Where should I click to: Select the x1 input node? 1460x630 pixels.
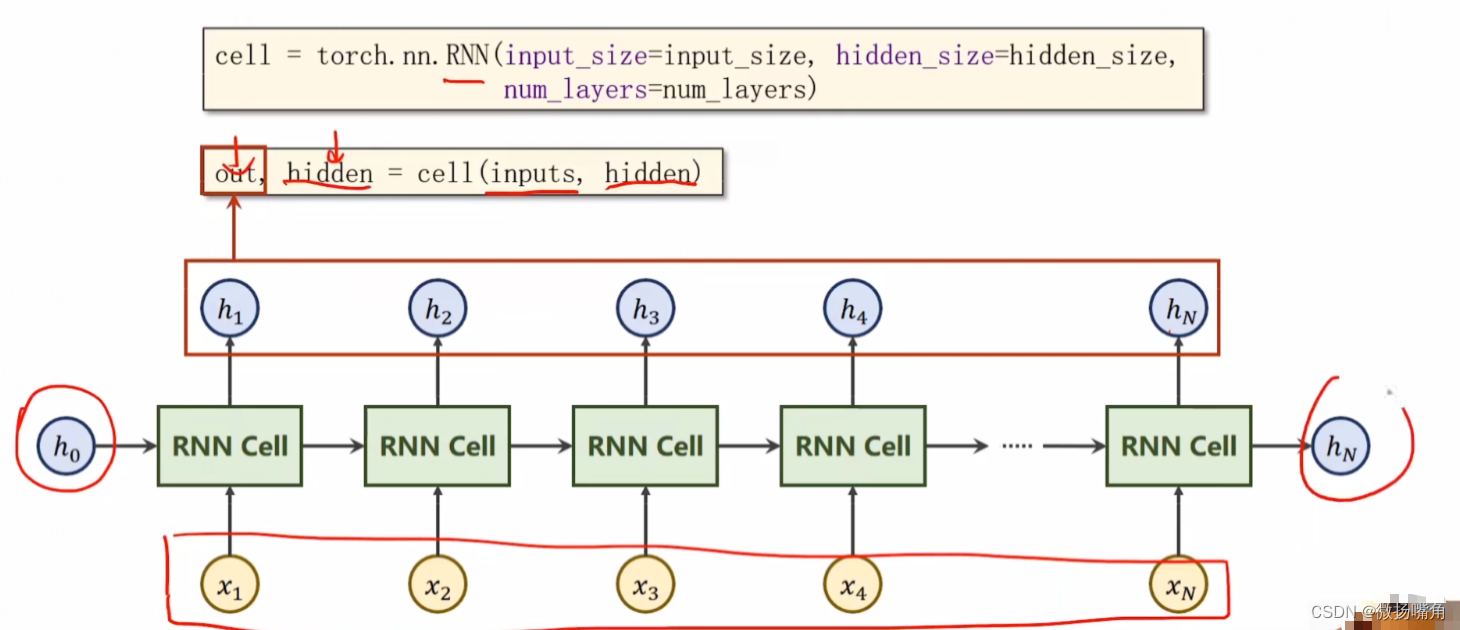click(230, 585)
